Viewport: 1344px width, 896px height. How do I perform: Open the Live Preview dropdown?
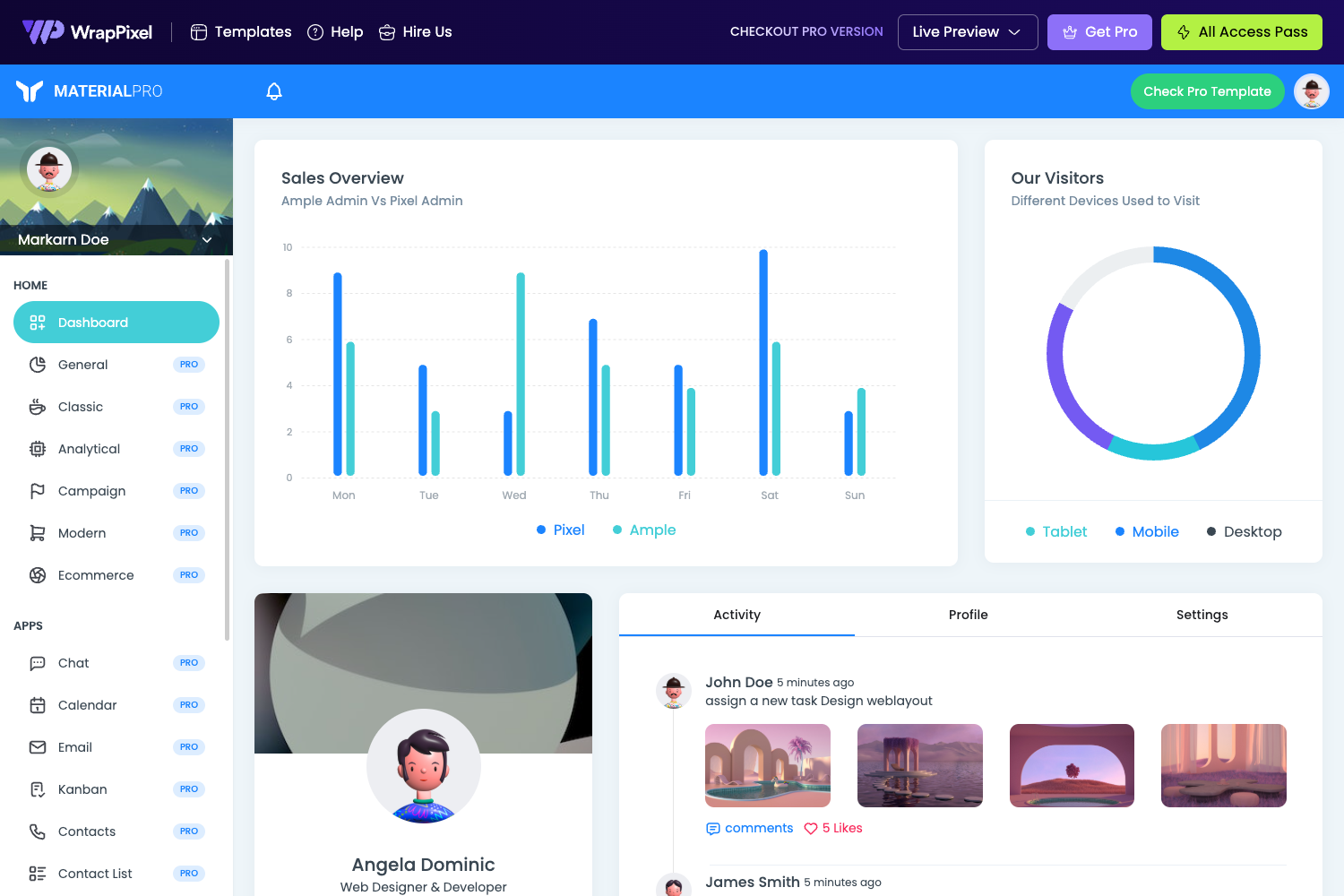pyautogui.click(x=968, y=31)
